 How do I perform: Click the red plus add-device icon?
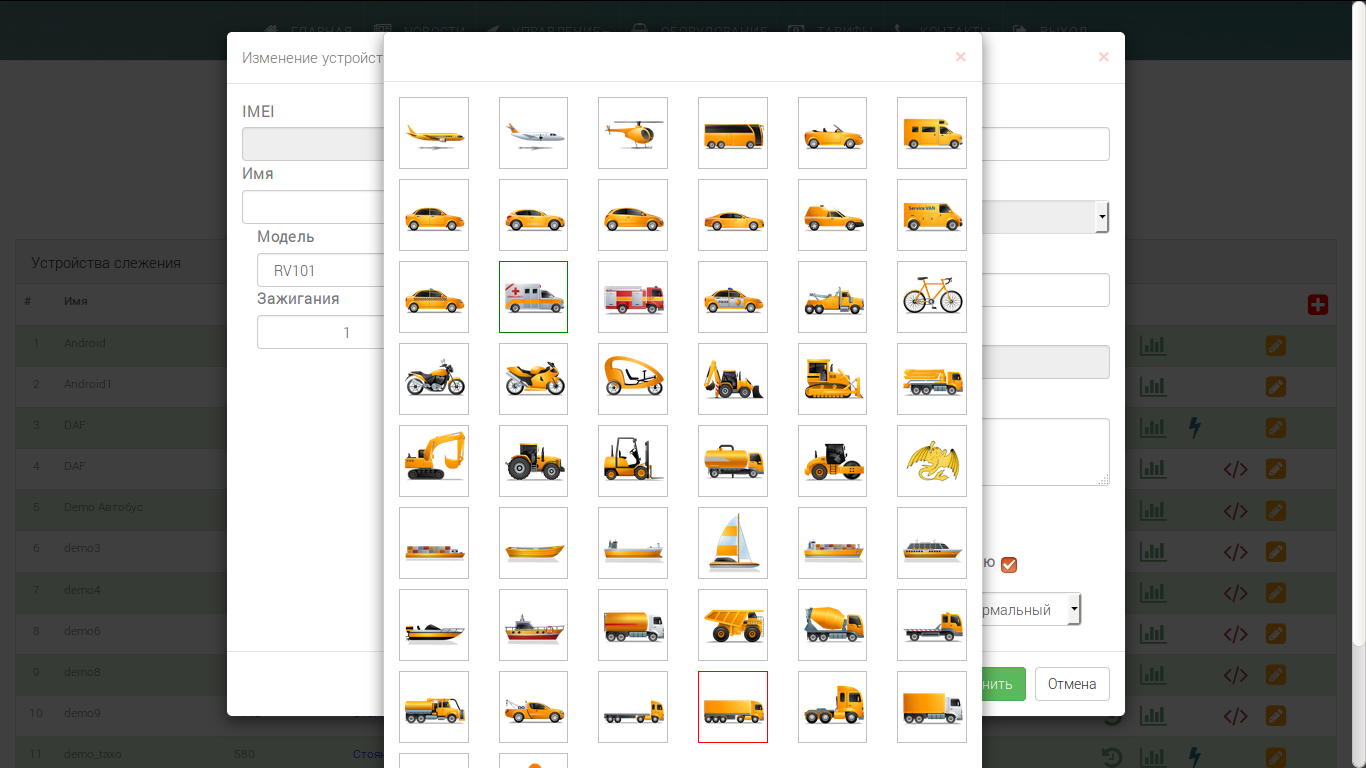point(1318,305)
